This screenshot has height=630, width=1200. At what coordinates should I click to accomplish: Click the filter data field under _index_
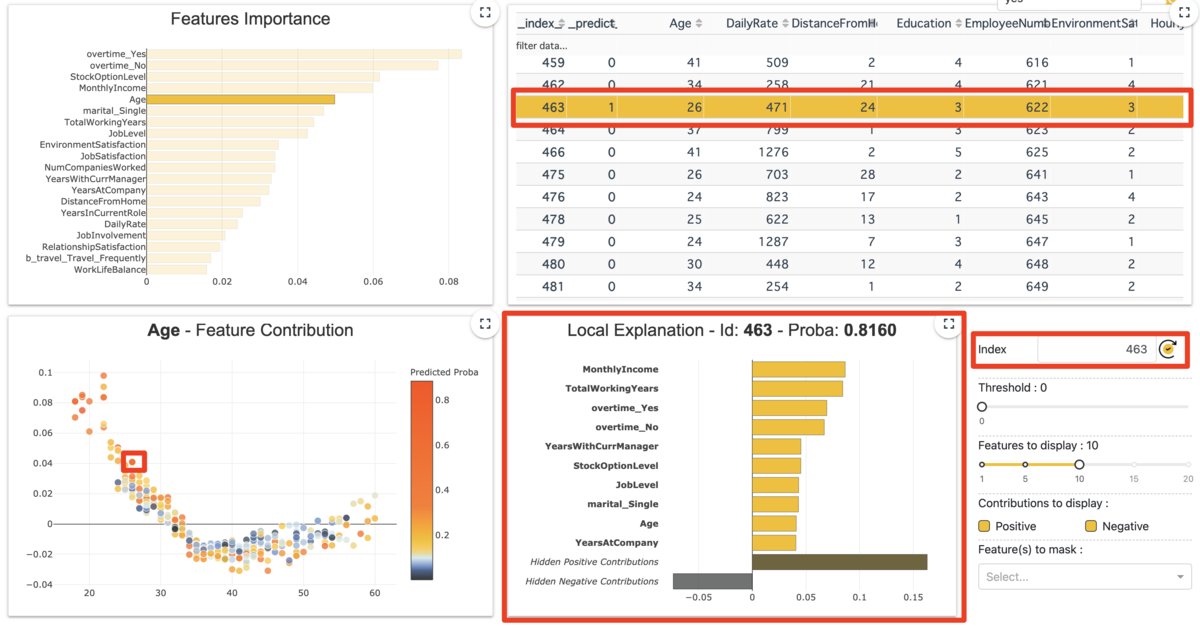pyautogui.click(x=541, y=45)
